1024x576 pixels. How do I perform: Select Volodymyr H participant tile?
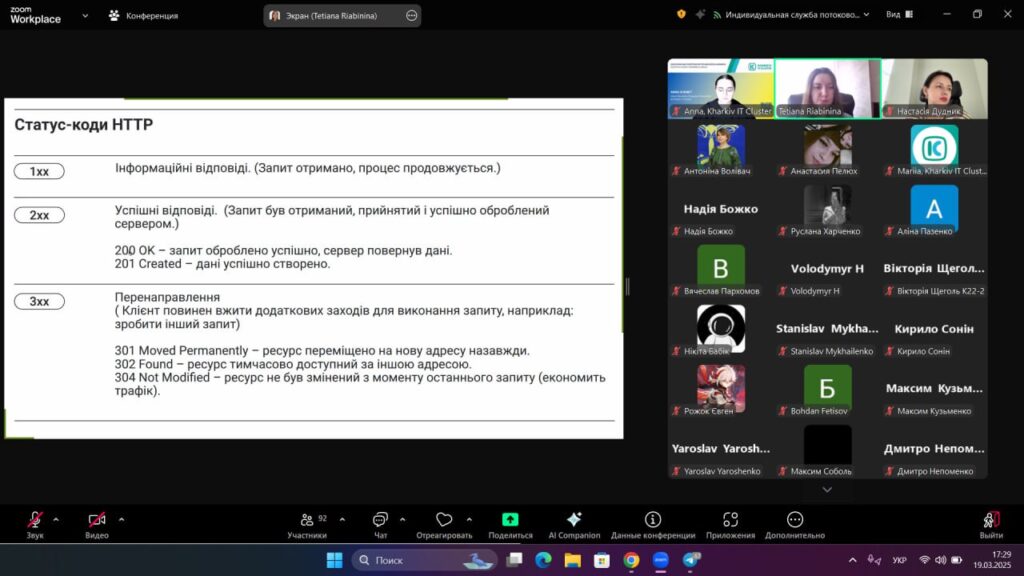pyautogui.click(x=828, y=269)
